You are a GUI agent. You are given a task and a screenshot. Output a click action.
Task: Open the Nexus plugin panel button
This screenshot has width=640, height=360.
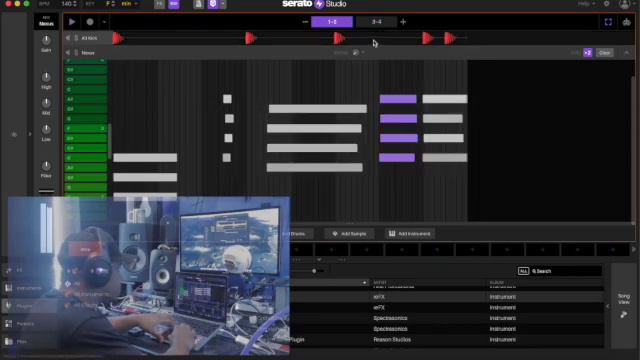[x=46, y=21]
